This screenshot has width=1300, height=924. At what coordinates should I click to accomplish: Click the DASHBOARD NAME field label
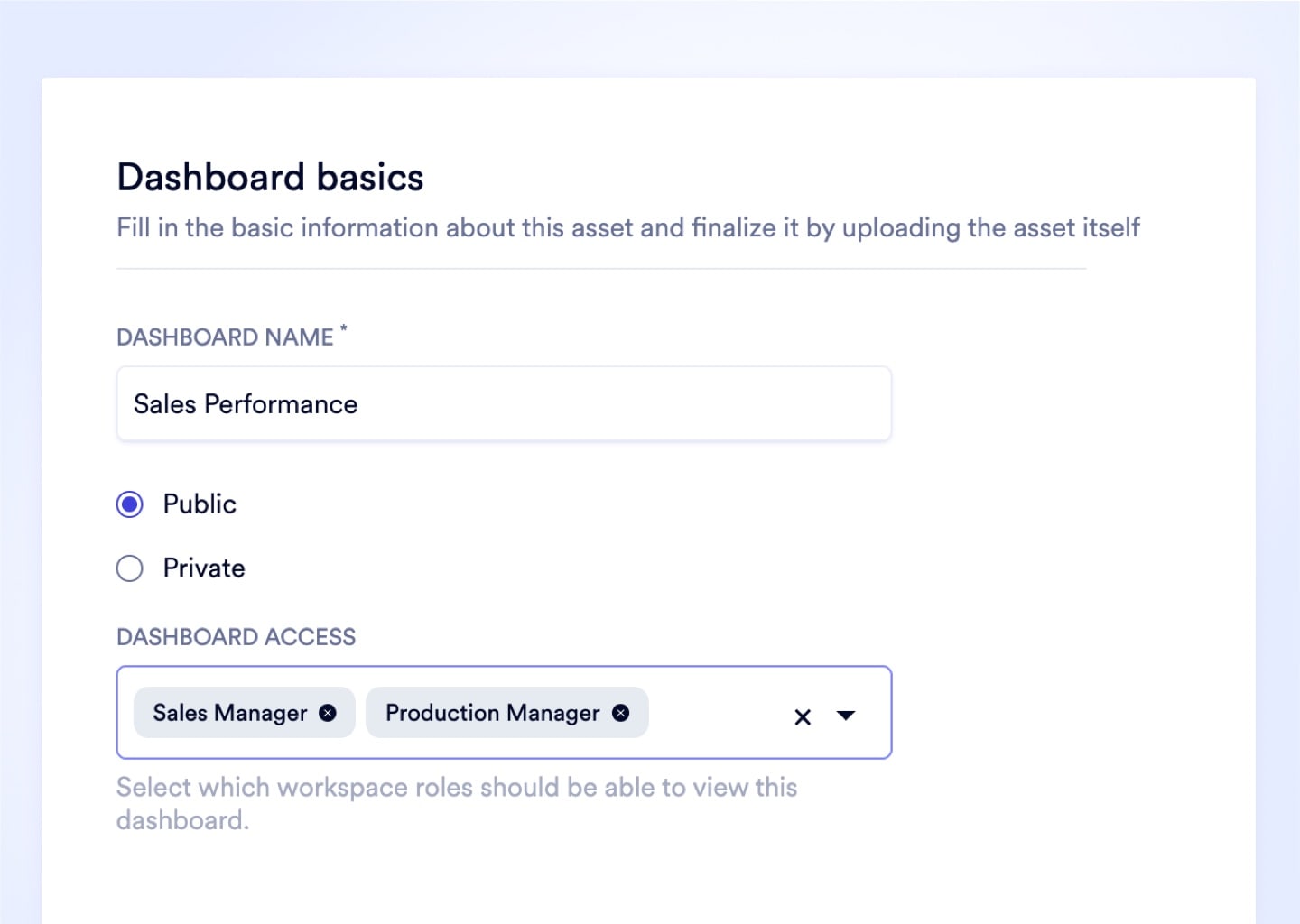click(x=225, y=337)
